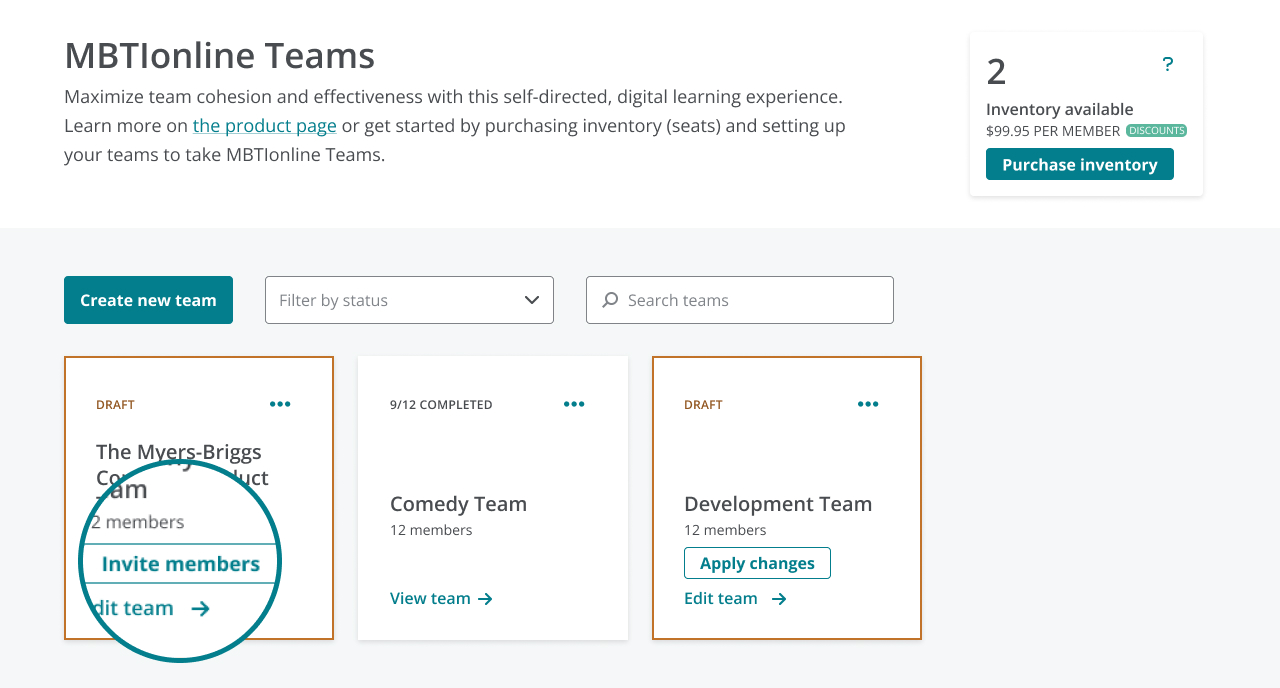Open Edit team link on Myers-Briggs card
The width and height of the screenshot is (1280, 688).
pyautogui.click(x=150, y=608)
